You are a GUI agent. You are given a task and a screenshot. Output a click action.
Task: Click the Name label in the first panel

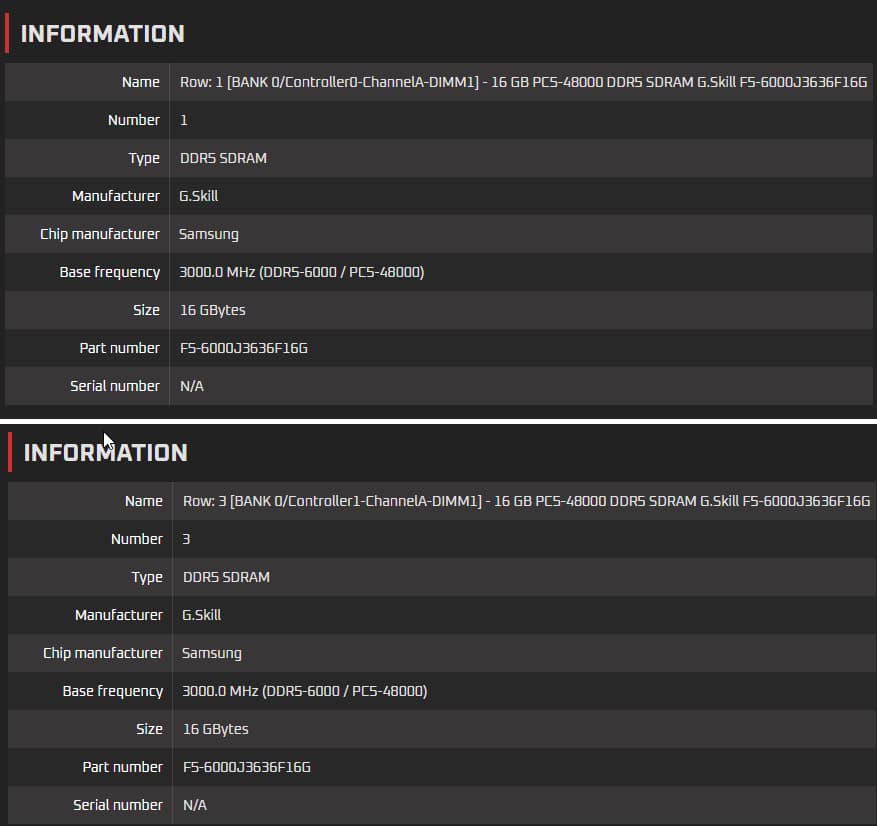coord(141,82)
